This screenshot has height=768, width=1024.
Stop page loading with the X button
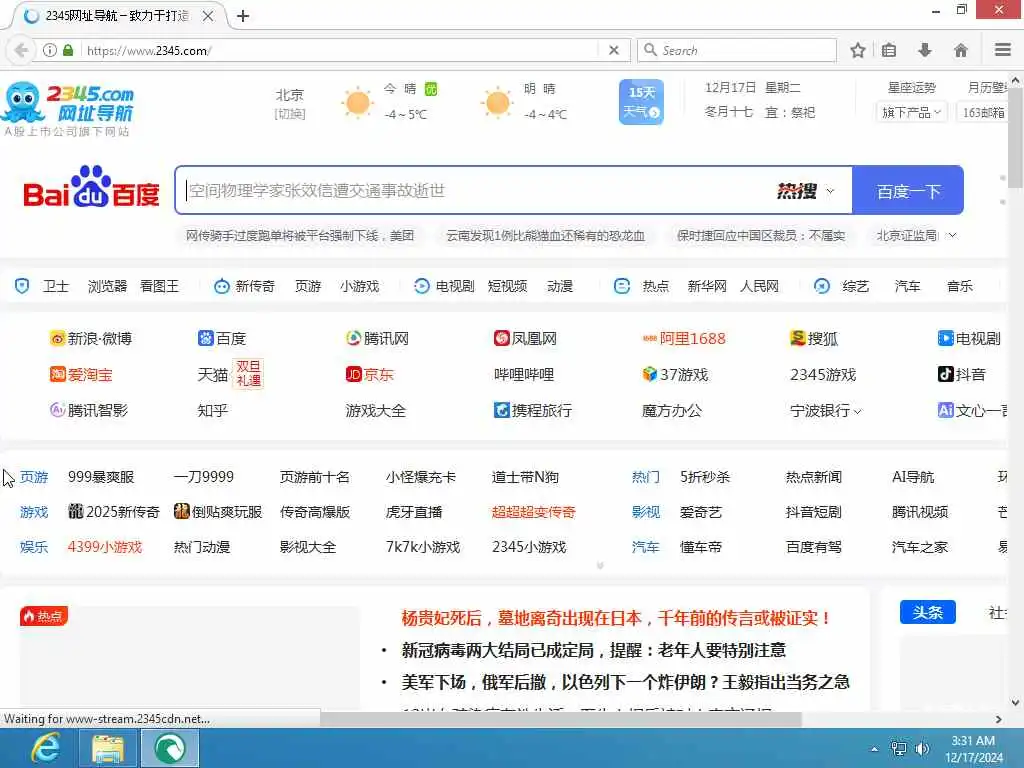point(613,50)
